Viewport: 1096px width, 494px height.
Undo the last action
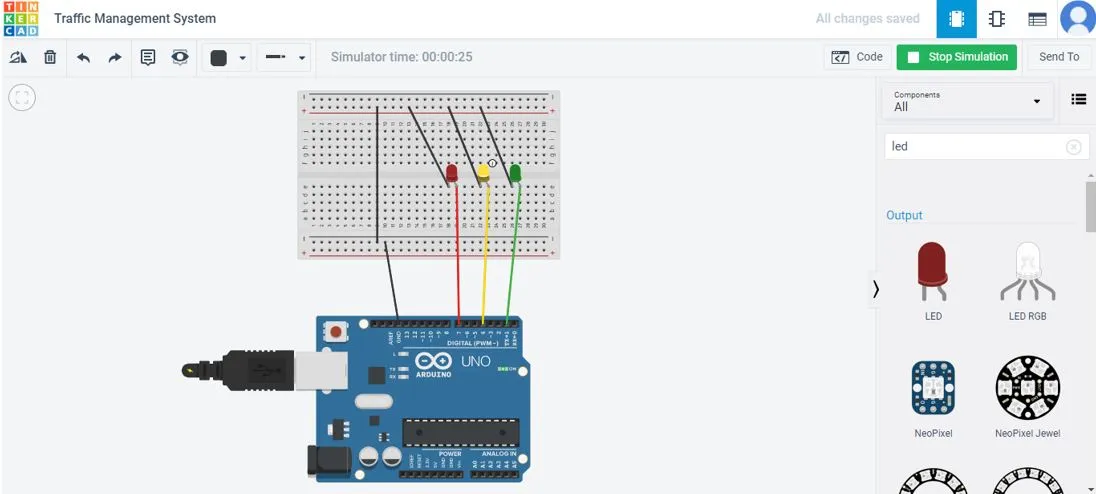tap(83, 57)
